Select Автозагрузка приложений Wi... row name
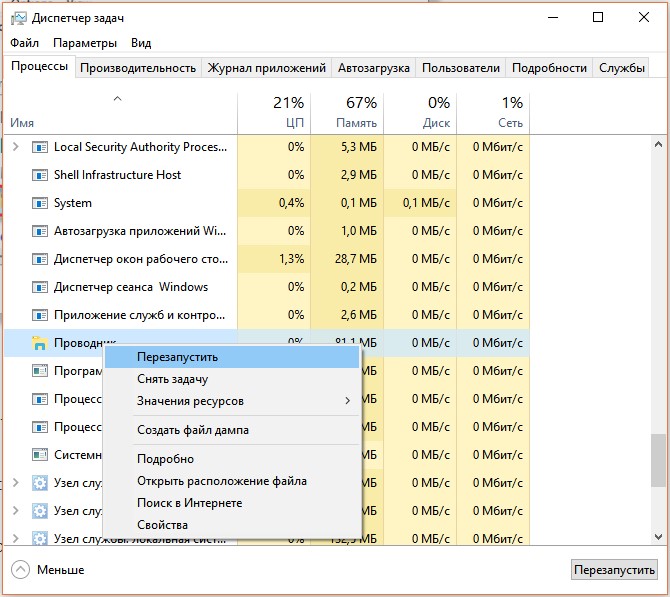670x597 pixels. pyautogui.click(x=140, y=231)
